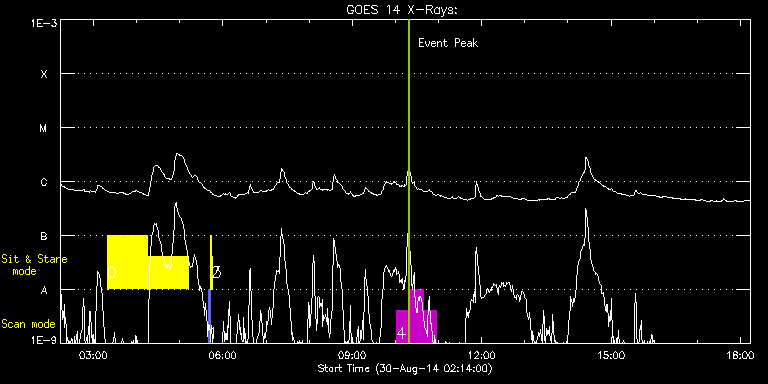The width and height of the screenshot is (768, 384).
Task: Click the M flare class axis label
Action: pos(44,128)
